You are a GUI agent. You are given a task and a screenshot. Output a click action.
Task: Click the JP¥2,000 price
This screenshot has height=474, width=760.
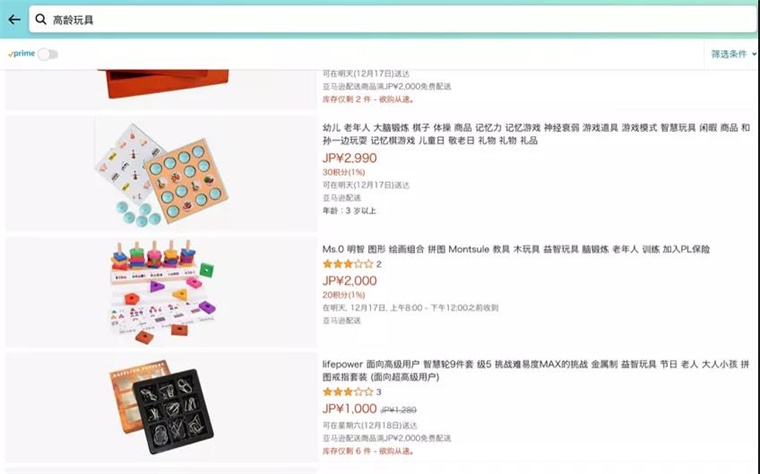[349, 281]
